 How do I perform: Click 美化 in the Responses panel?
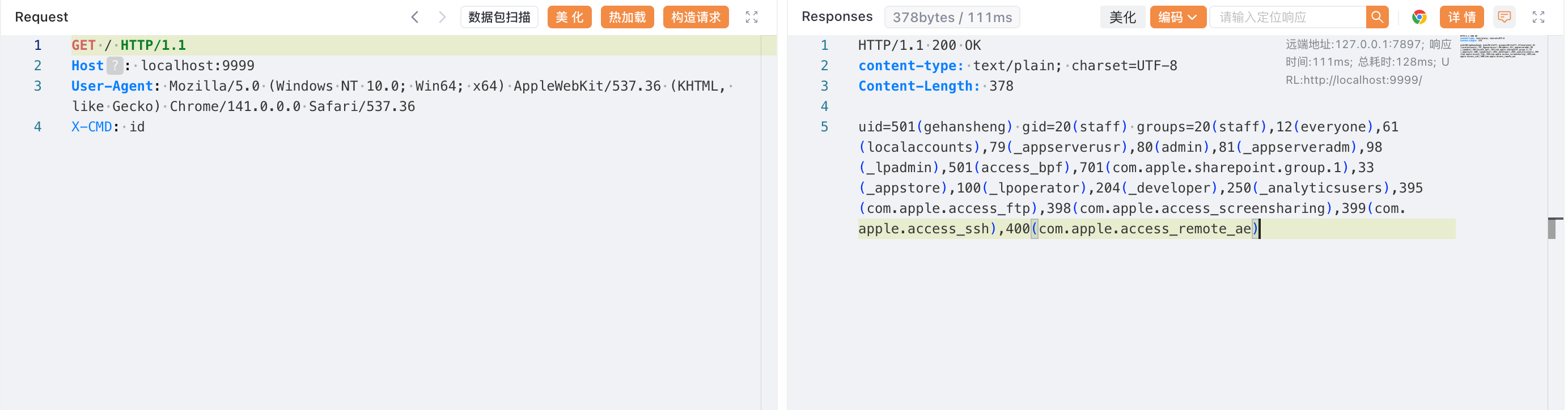point(1122,17)
